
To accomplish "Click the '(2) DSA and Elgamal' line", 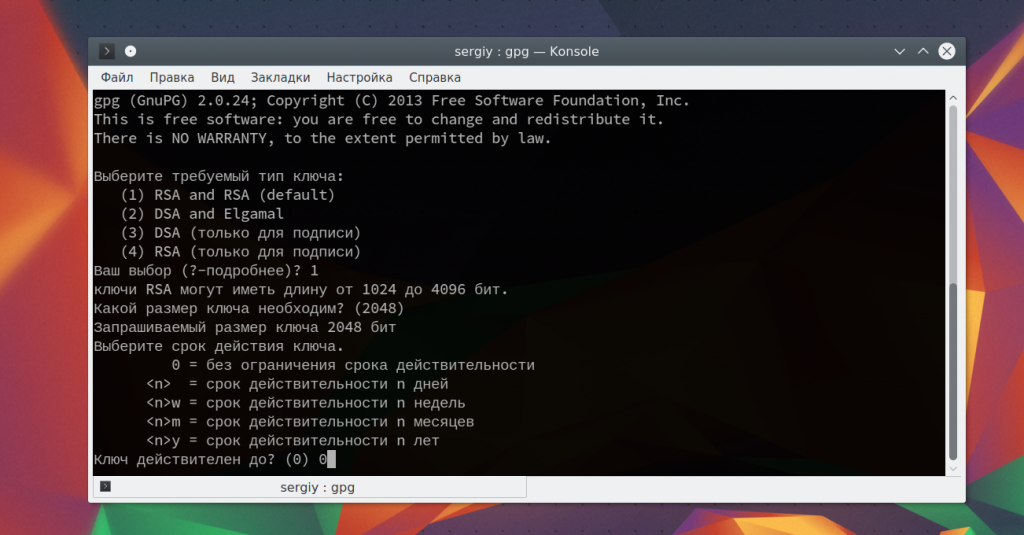I will click(202, 214).
